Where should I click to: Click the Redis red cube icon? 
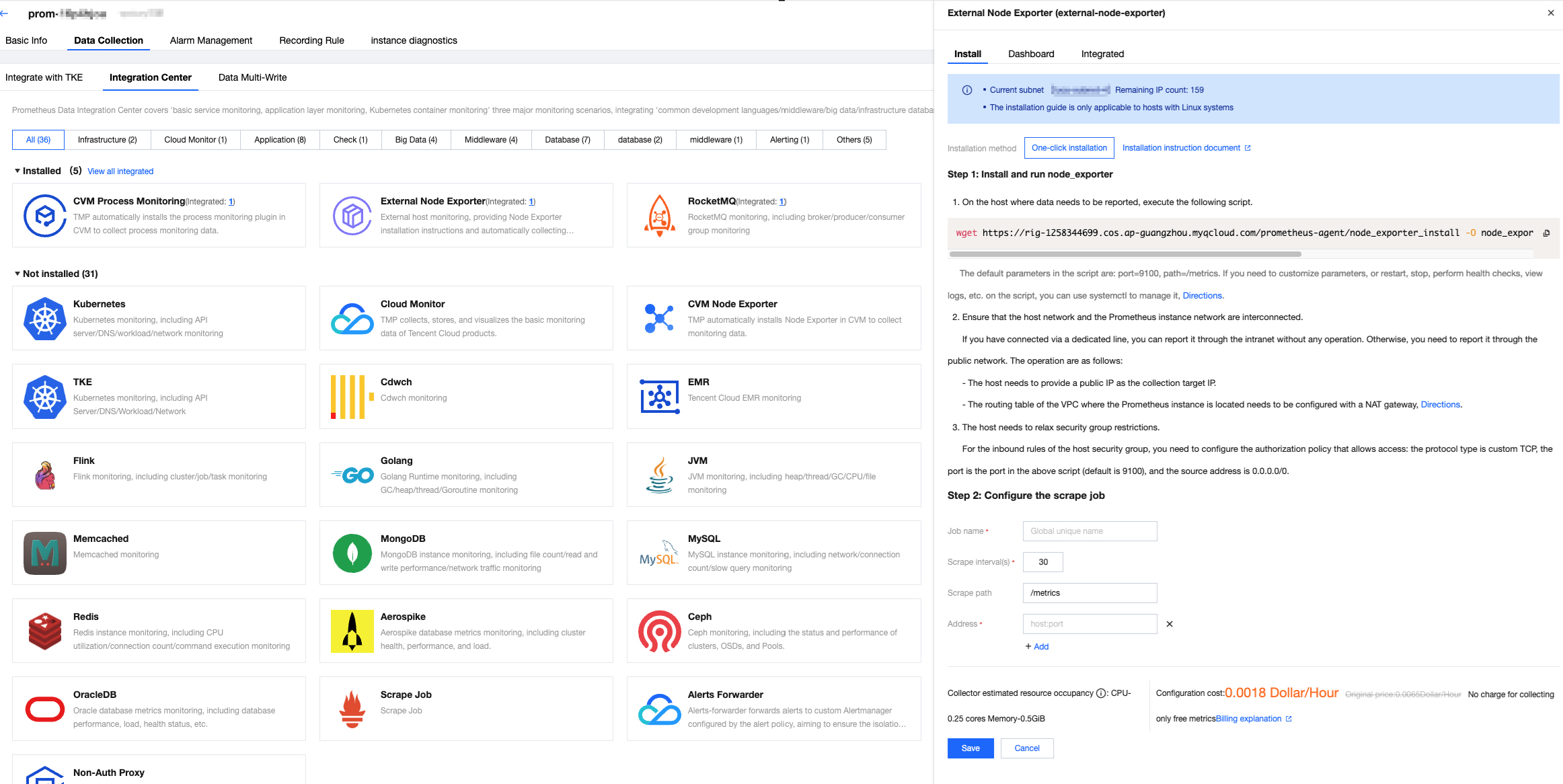[44, 631]
